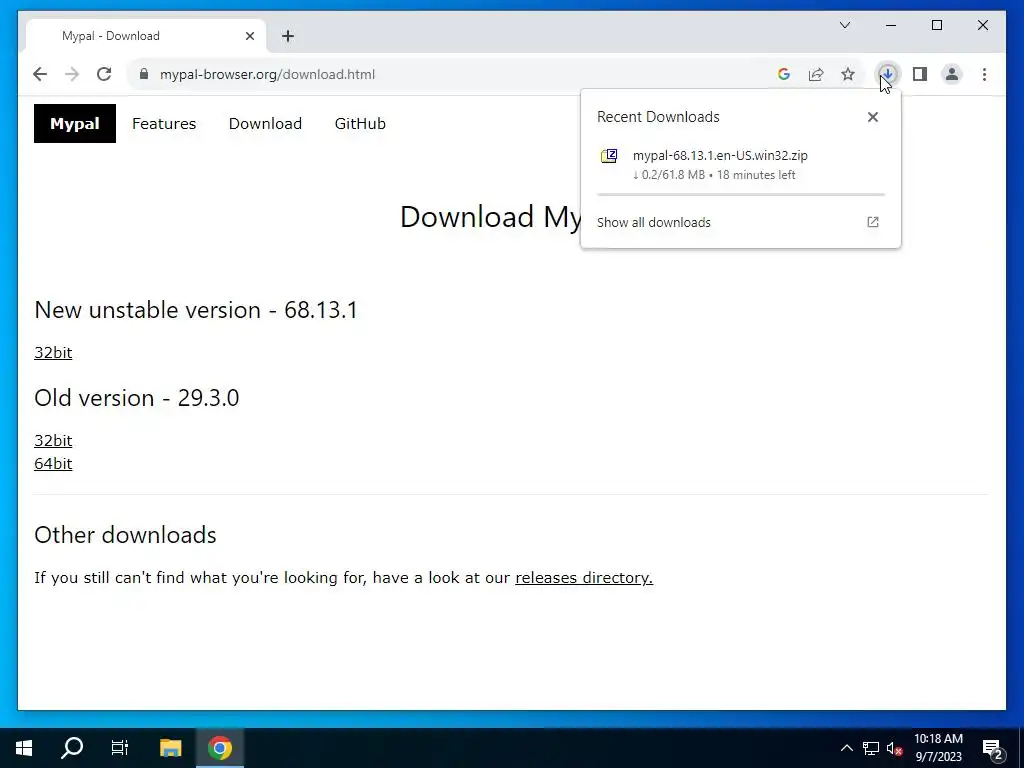Screen dimensions: 1024x768
Task: Open the notification center icon
Action: (x=993, y=748)
